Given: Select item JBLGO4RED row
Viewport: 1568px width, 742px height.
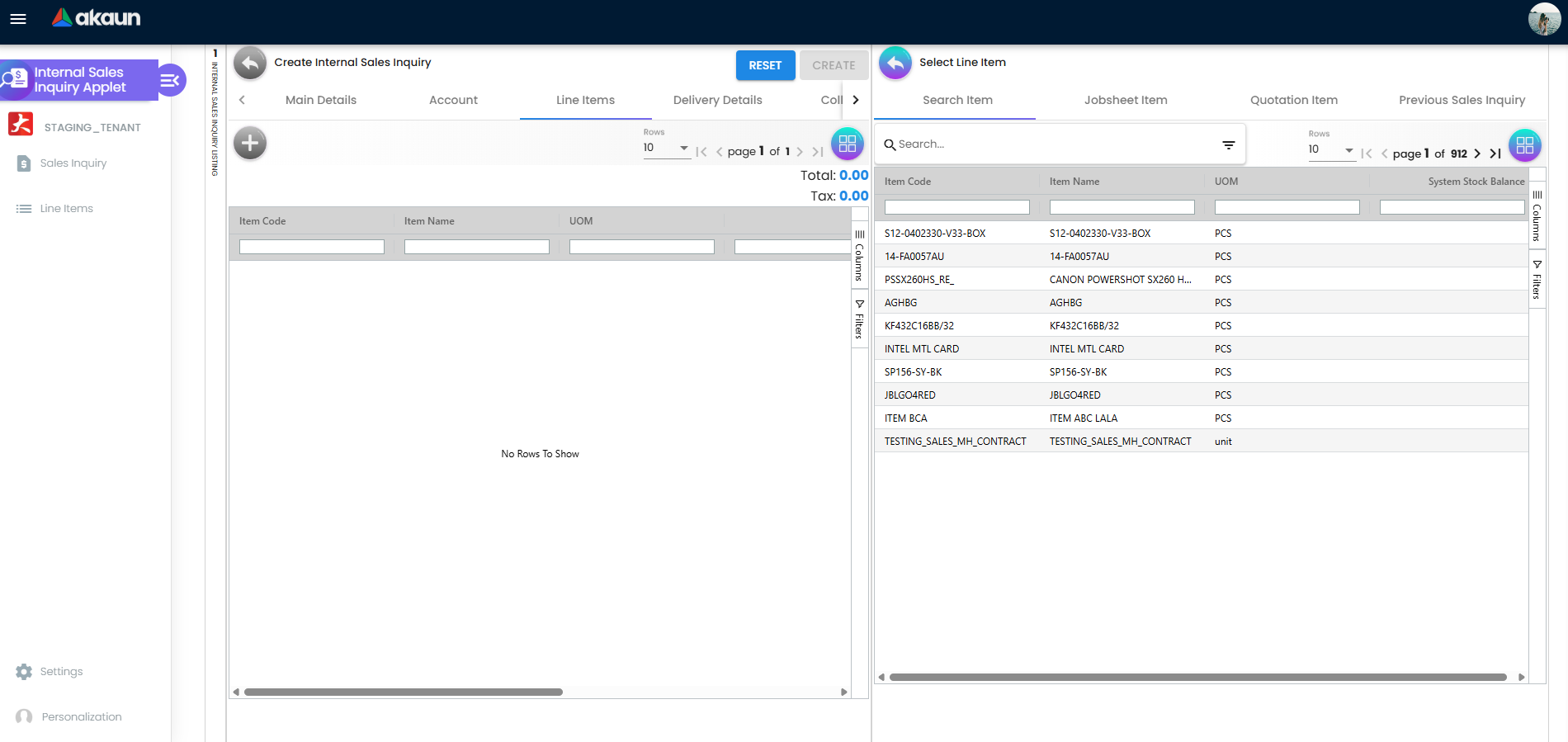Looking at the screenshot, I should (x=1201, y=395).
